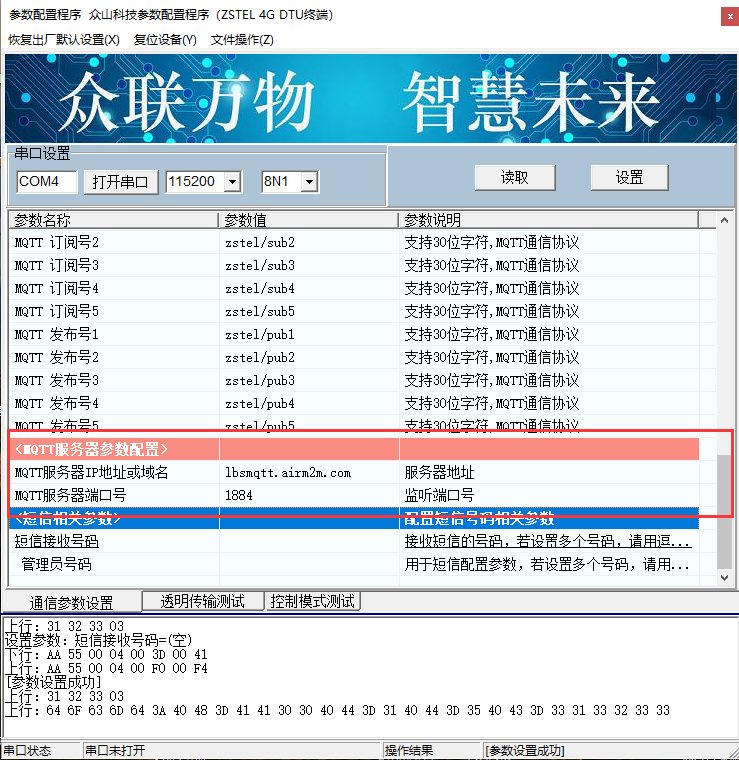
Task: Click the 设置参数: 短信接收号码=(空) log line
Action: pyautogui.click(x=99, y=640)
